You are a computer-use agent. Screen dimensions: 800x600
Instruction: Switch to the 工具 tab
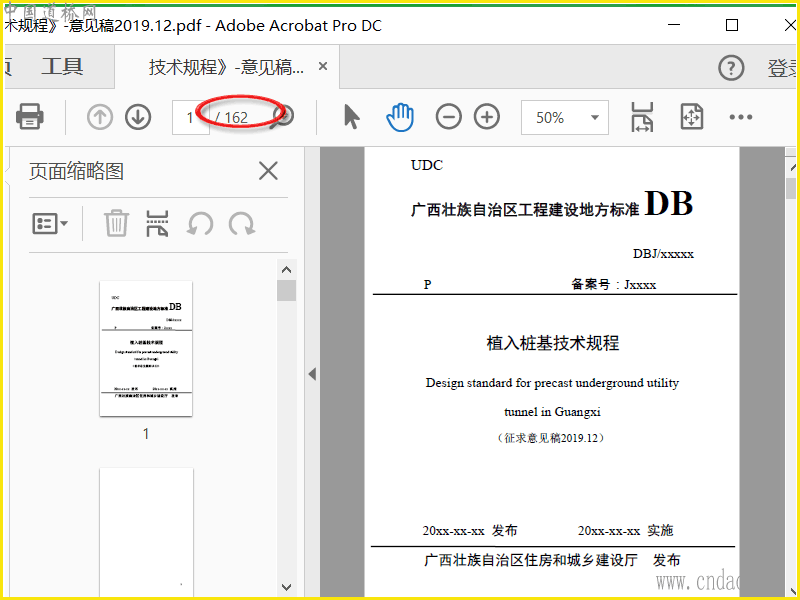62,66
